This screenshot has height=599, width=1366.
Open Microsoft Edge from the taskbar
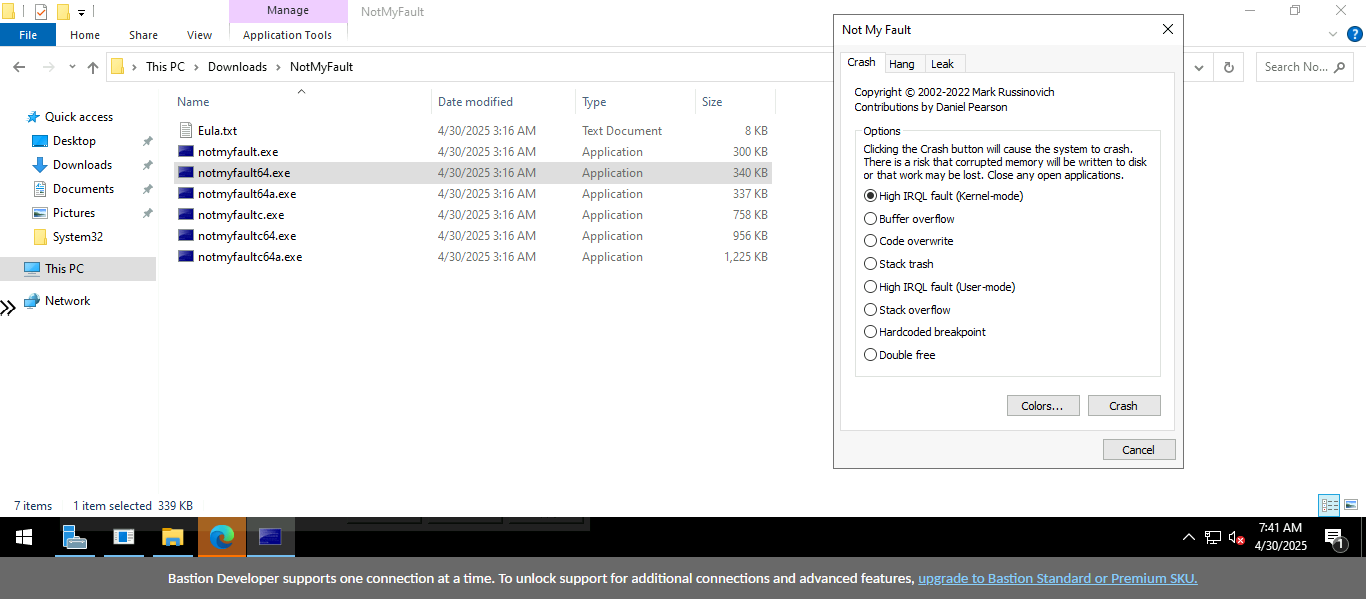pyautogui.click(x=222, y=538)
